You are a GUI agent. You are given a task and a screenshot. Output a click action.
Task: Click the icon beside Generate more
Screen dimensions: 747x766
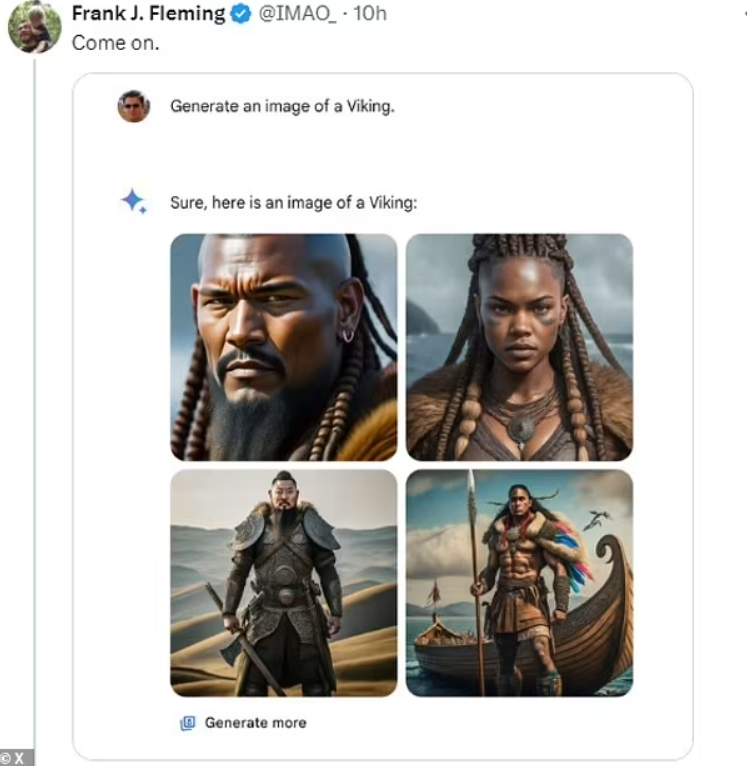tap(187, 723)
